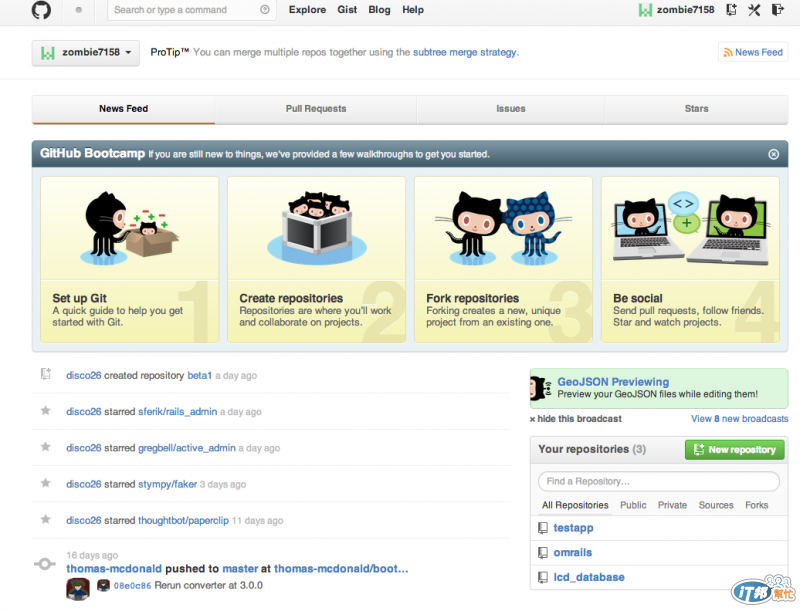The image size is (800, 611).
Task: View 8 new broadcasts
Action: pyautogui.click(x=739, y=419)
